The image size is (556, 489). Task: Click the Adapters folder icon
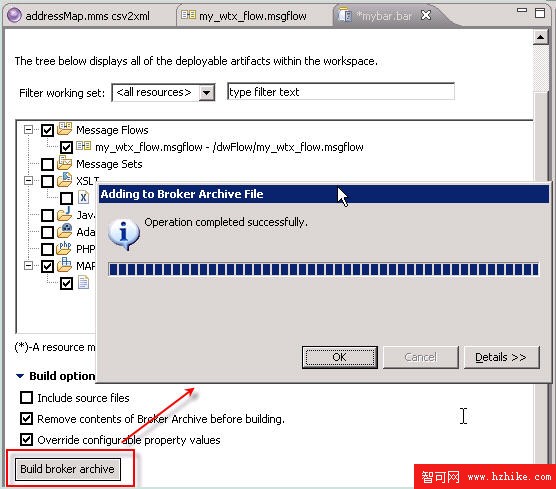pyautogui.click(x=65, y=231)
